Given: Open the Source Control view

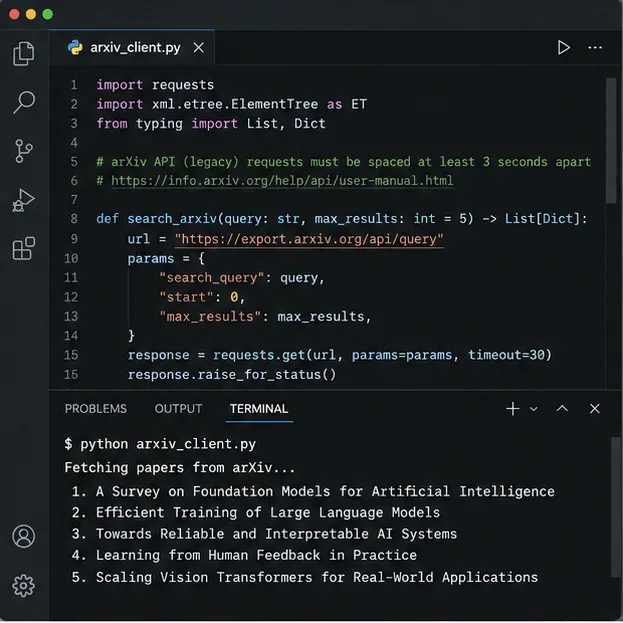Looking at the screenshot, I should point(24,151).
